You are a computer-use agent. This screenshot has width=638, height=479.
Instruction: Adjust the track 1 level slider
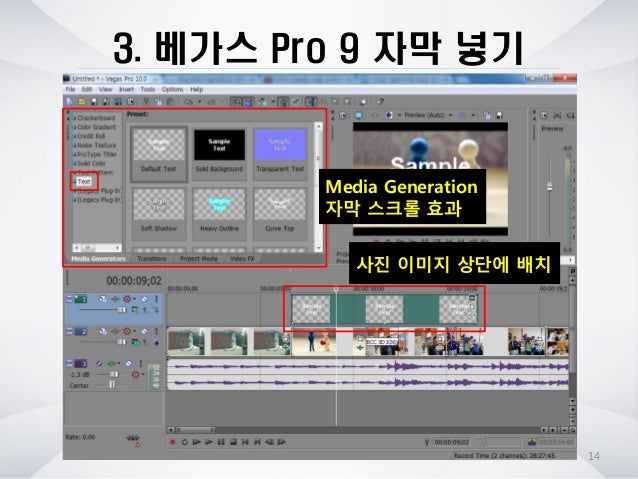pyautogui.click(x=121, y=310)
